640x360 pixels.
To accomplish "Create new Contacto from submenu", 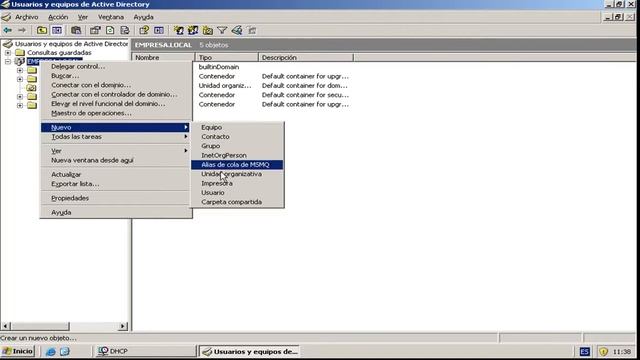I will pyautogui.click(x=237, y=137).
